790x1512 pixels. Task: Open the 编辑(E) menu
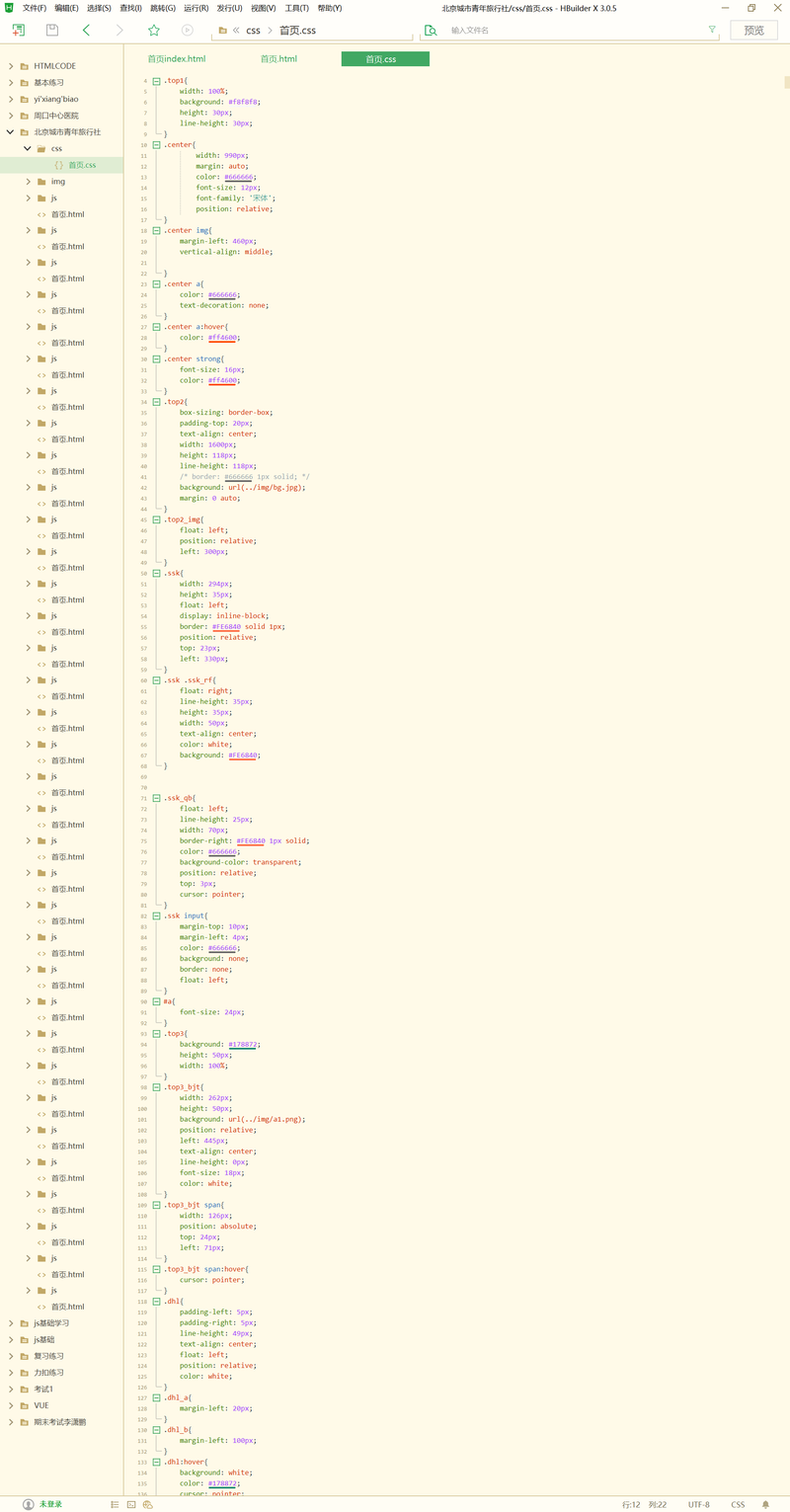pyautogui.click(x=66, y=8)
